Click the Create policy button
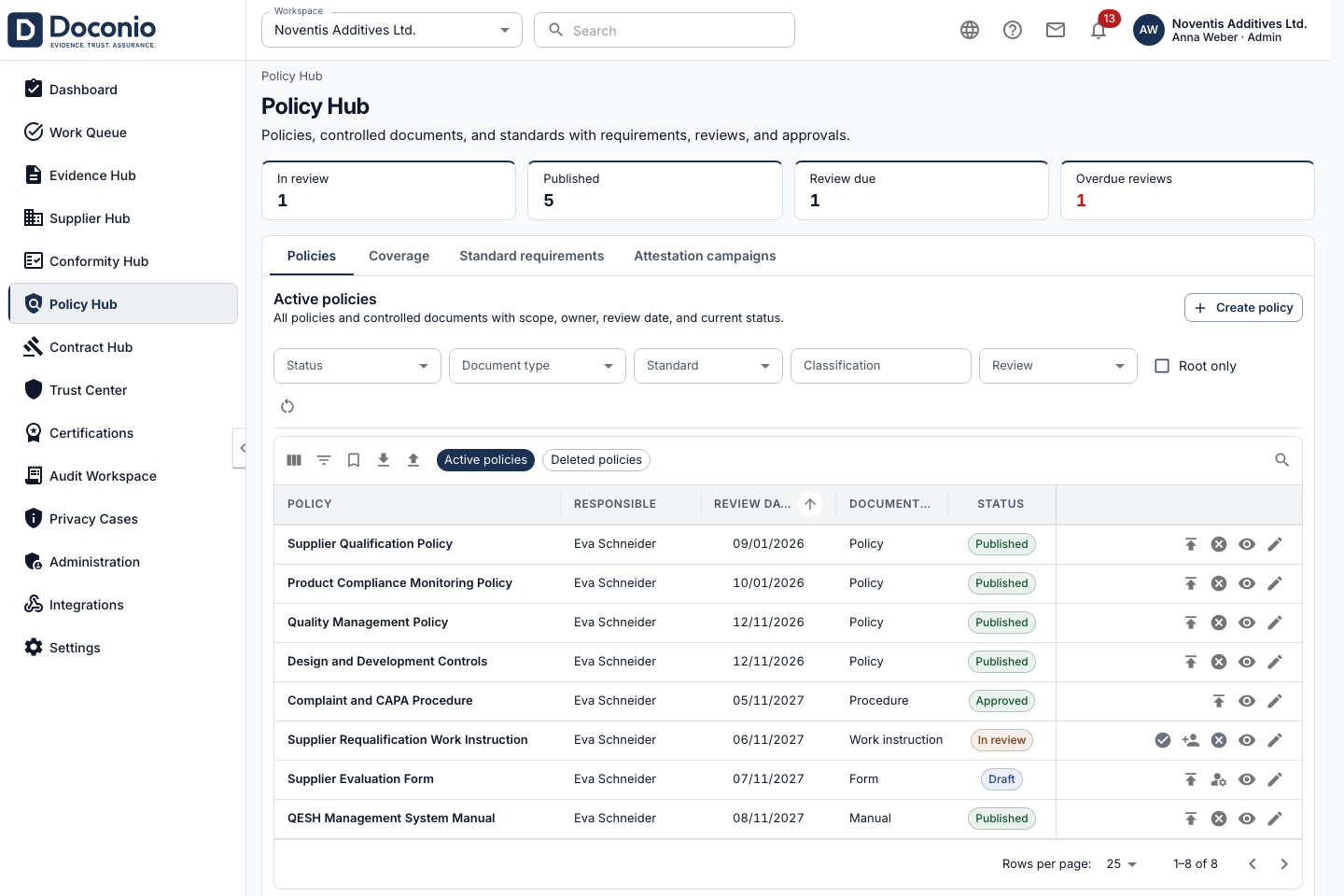This screenshot has height=896, width=1344. [1243, 308]
